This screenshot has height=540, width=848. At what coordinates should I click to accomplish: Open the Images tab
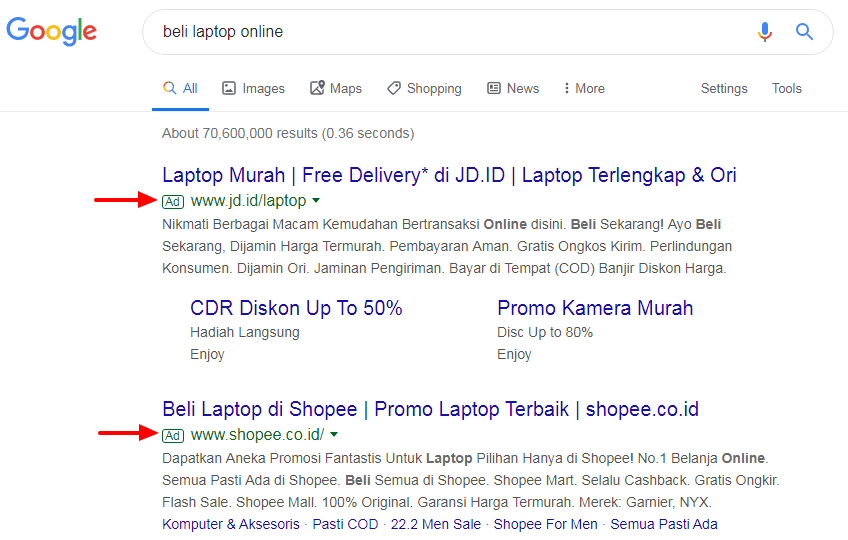coord(253,89)
